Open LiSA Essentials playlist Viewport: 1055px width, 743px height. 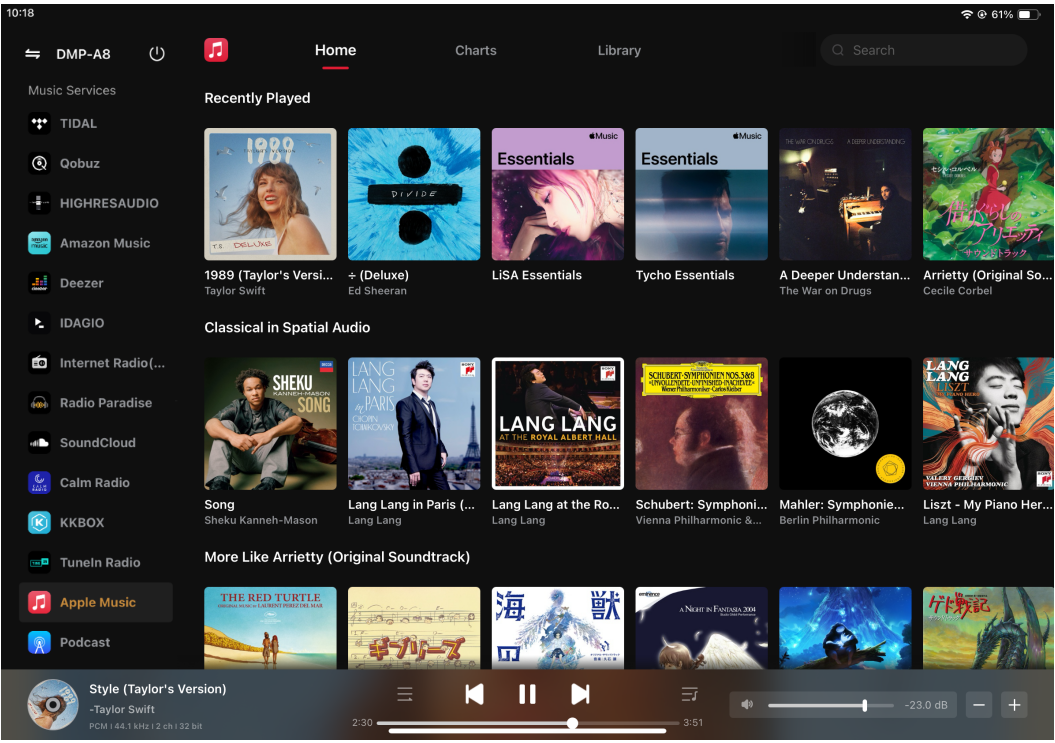coord(558,194)
